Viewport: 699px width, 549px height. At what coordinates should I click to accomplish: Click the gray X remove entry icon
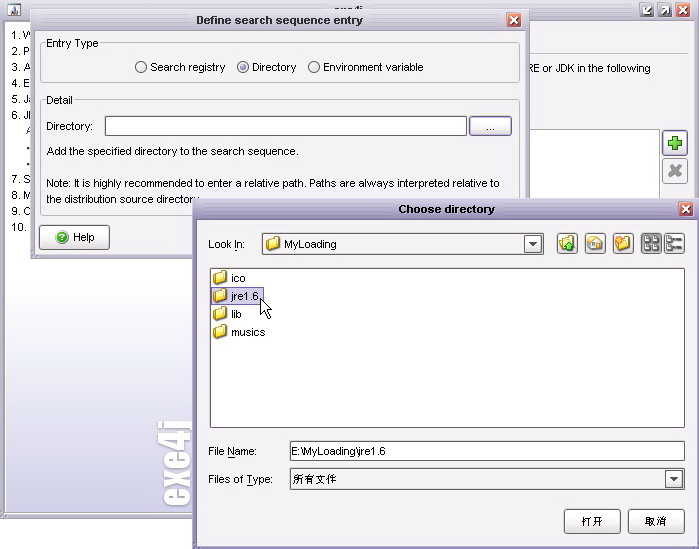pyautogui.click(x=675, y=171)
